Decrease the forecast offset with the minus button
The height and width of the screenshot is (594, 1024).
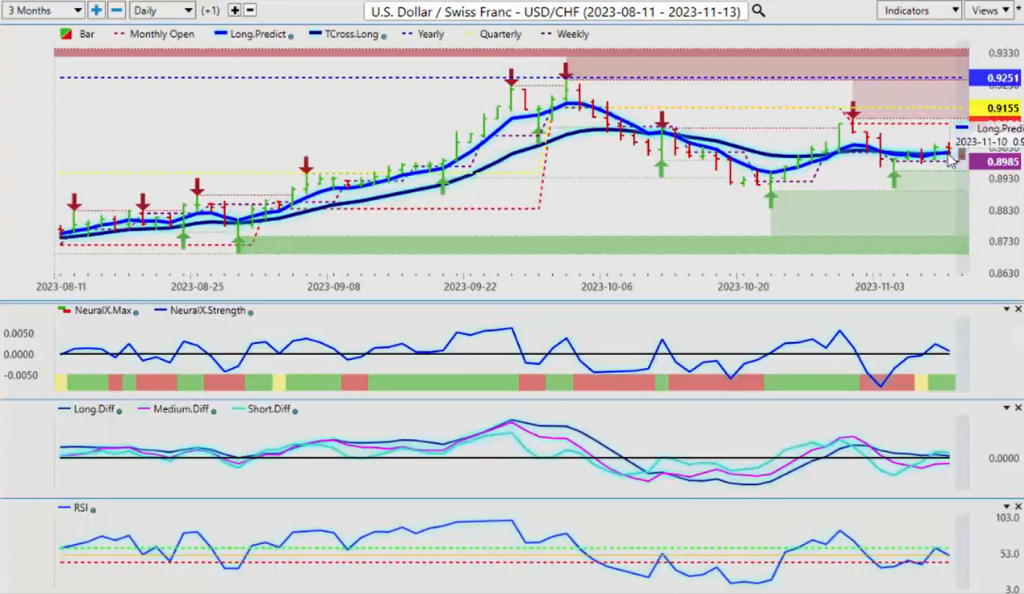[249, 10]
